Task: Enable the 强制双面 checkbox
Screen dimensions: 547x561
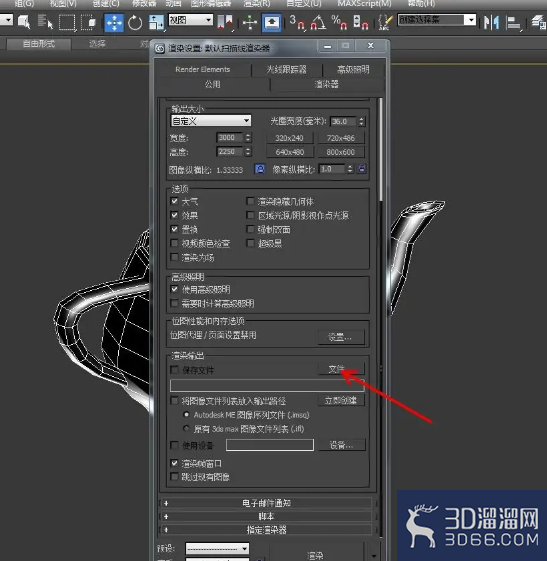Action: tap(250, 229)
